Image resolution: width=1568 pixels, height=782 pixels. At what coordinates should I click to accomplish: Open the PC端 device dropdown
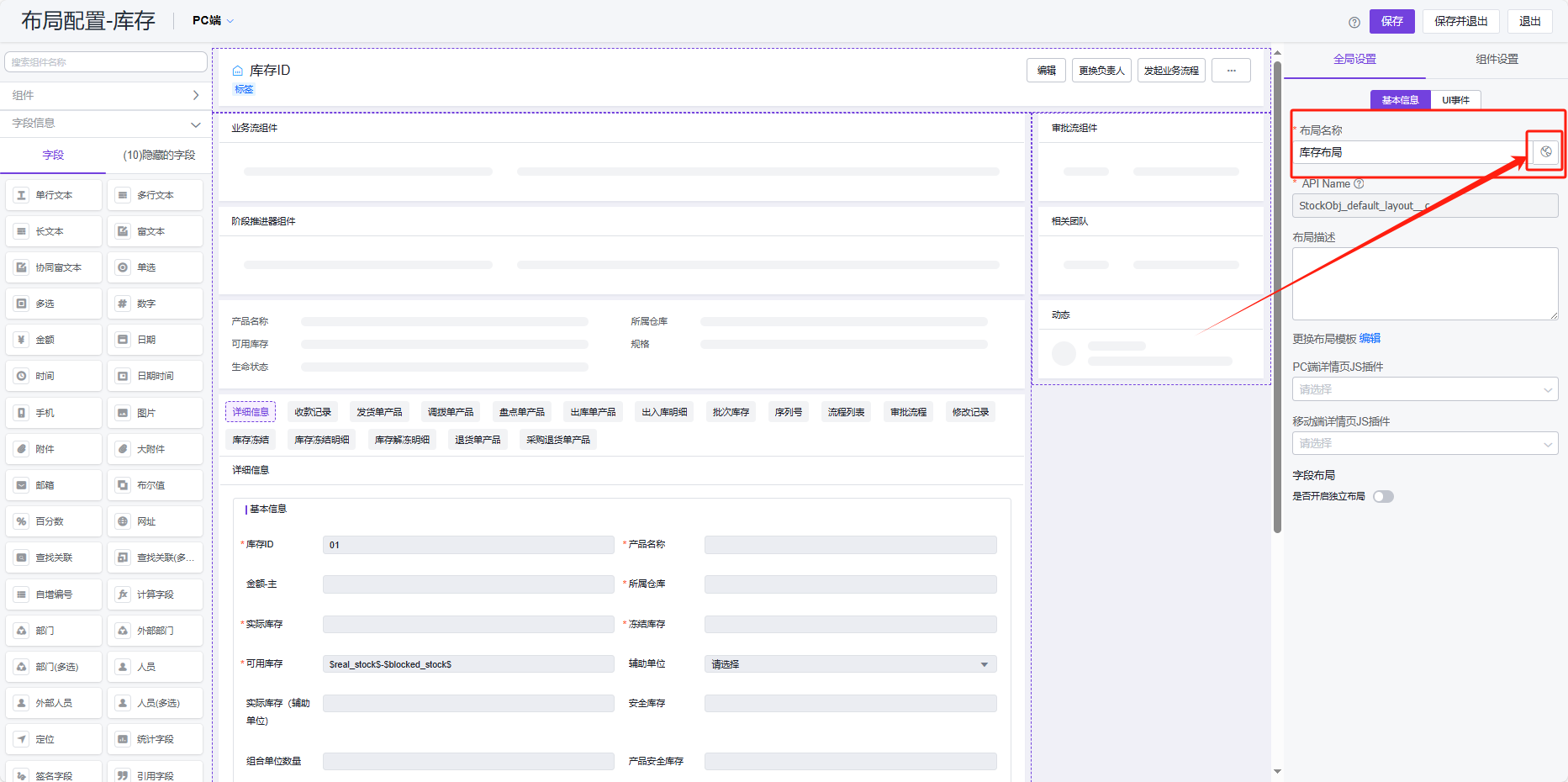(213, 20)
